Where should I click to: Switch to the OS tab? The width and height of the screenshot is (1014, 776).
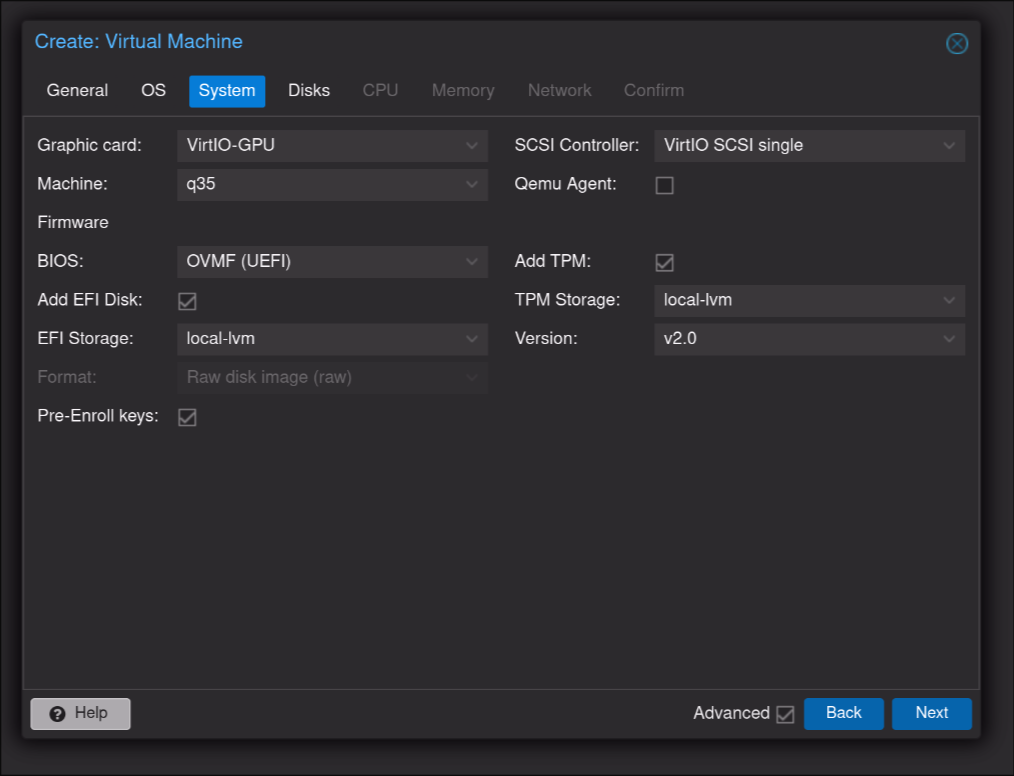point(153,90)
